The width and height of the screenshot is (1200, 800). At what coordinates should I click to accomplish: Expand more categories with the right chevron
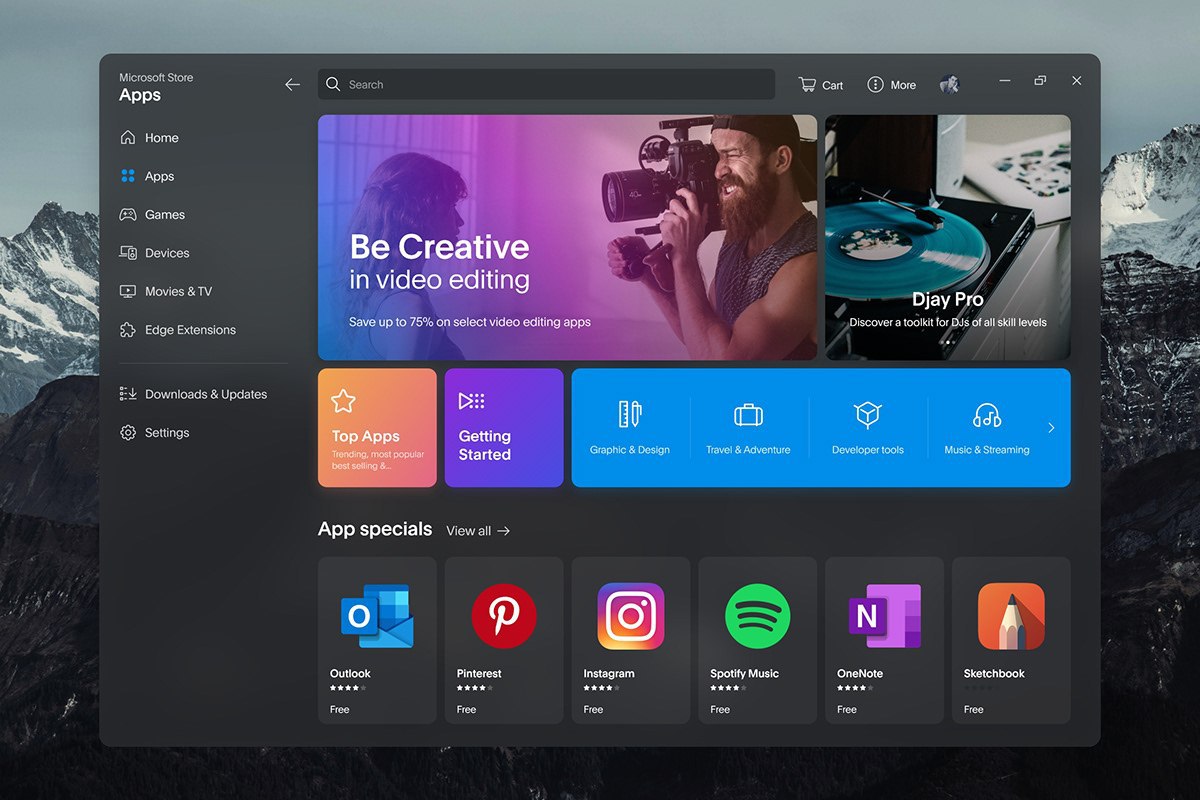click(1051, 428)
